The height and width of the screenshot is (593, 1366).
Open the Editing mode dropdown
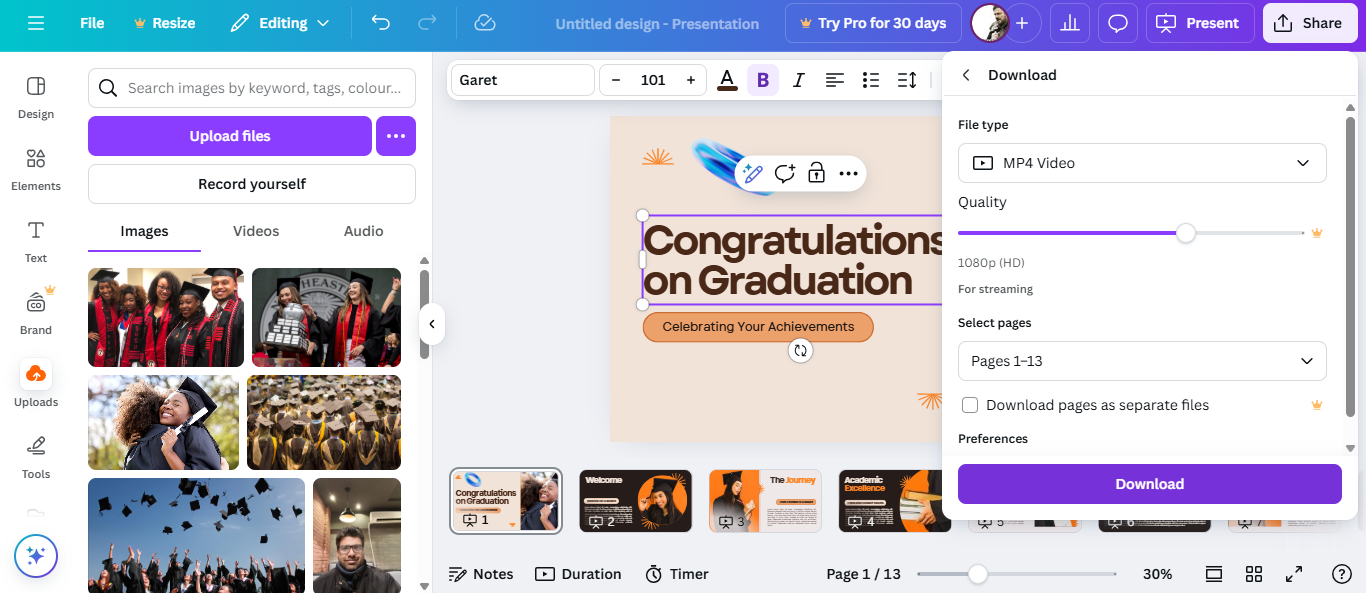click(279, 23)
